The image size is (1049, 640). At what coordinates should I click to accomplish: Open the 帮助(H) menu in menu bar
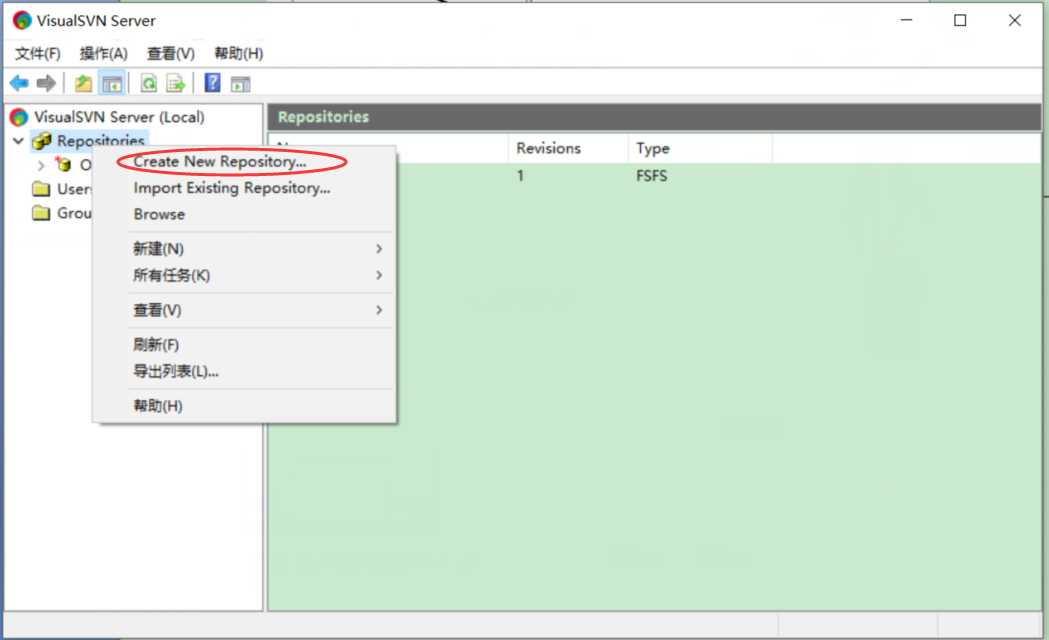click(x=238, y=54)
